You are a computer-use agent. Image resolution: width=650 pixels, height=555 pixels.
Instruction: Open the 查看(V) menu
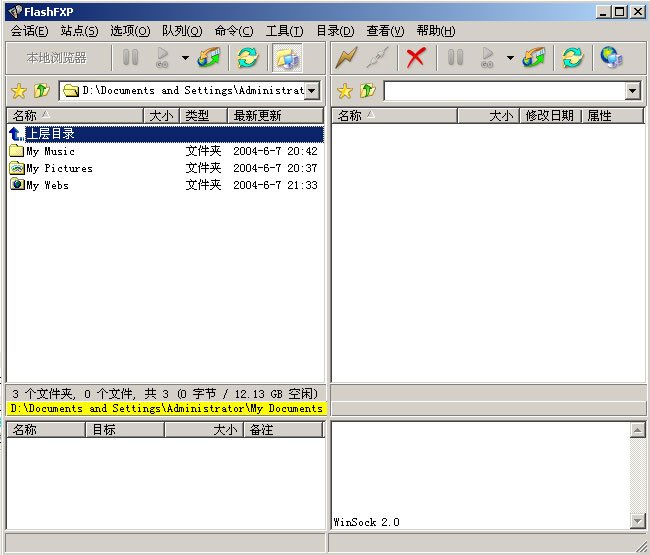point(385,31)
